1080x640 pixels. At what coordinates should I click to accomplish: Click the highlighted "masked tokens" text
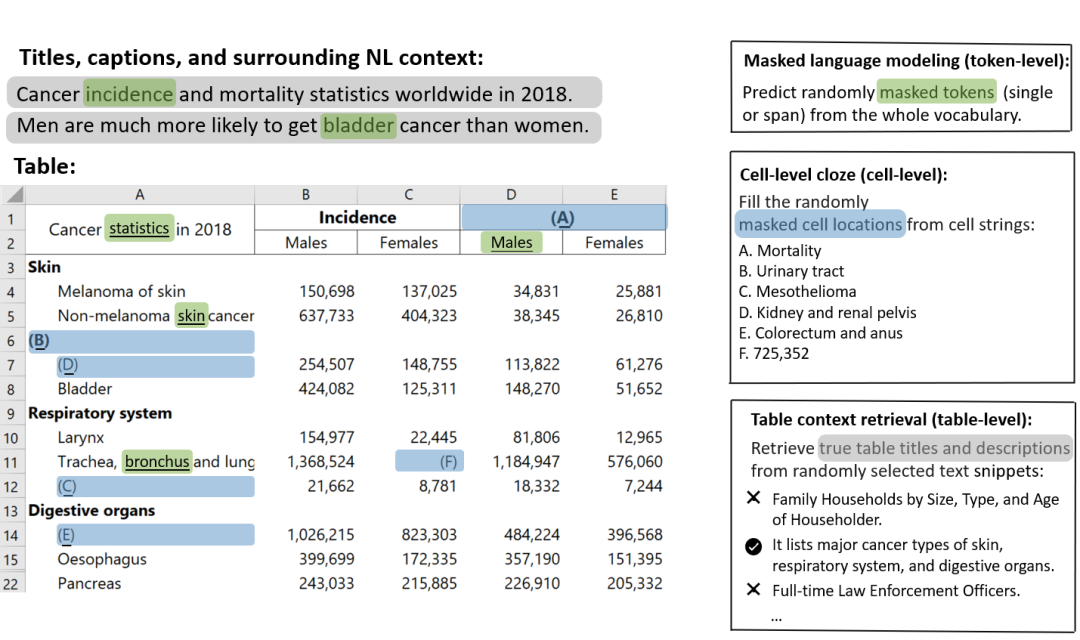(x=937, y=92)
